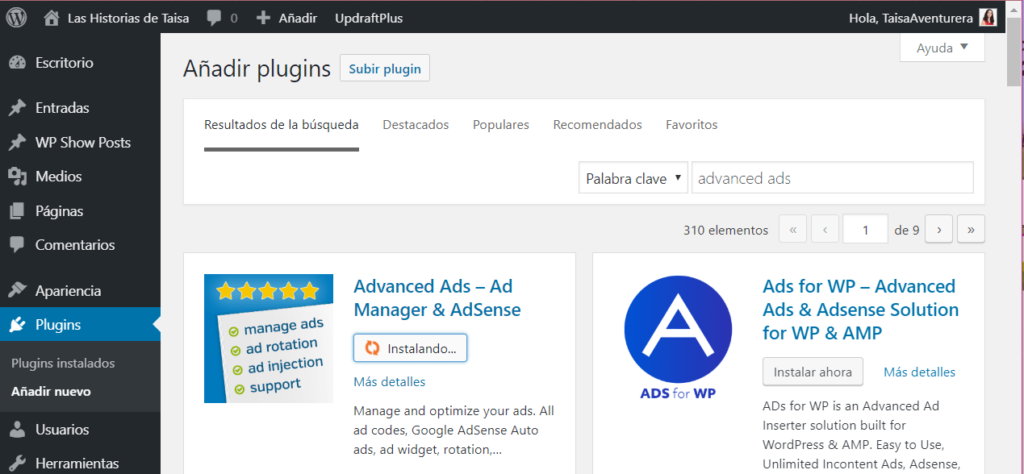Open Herramientas in the sidebar
Image resolution: width=1024 pixels, height=474 pixels.
coord(77,464)
